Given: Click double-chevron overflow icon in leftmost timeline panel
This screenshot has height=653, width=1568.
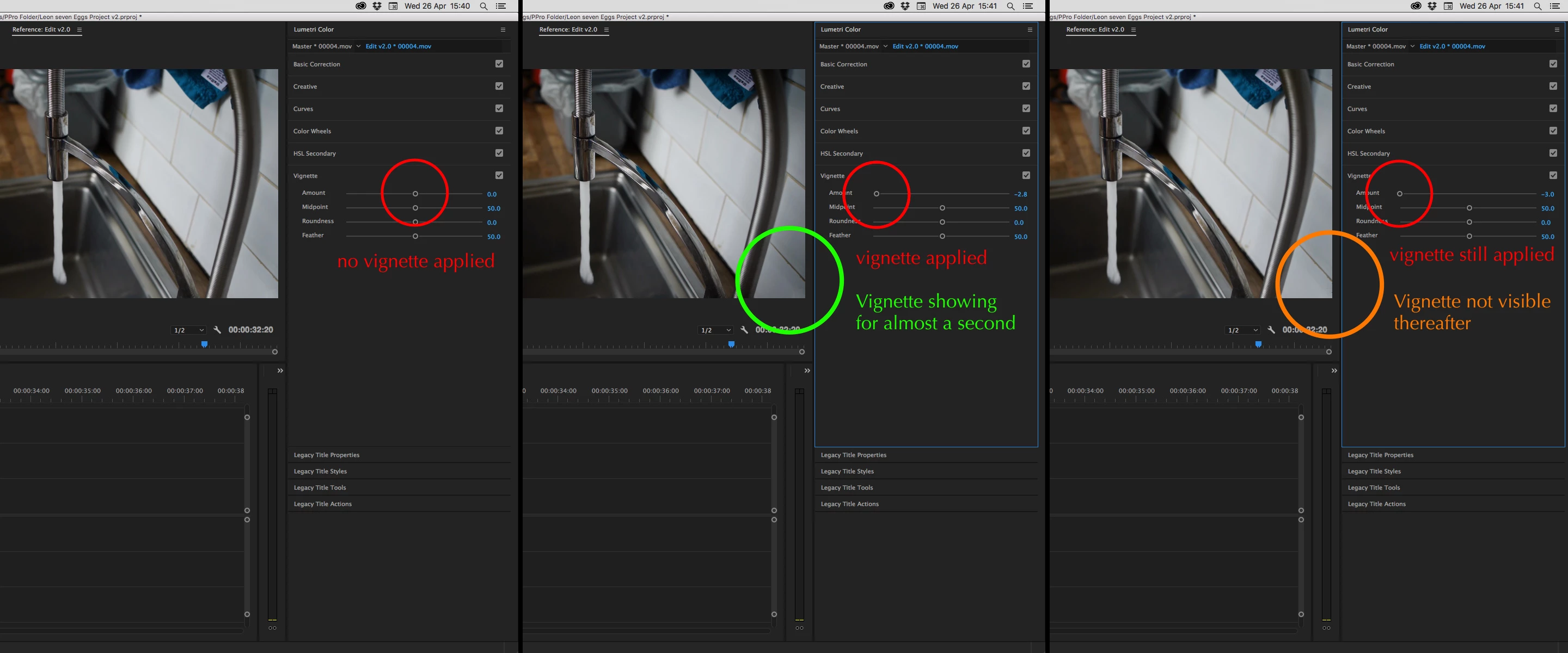Looking at the screenshot, I should 280,371.
